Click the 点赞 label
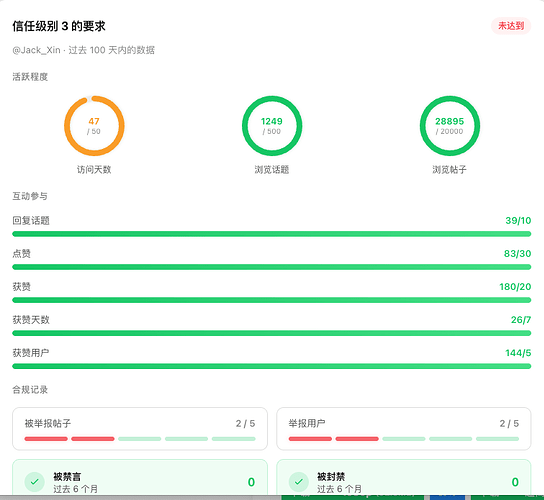Screen dimensions: 544x500 pos(22,254)
